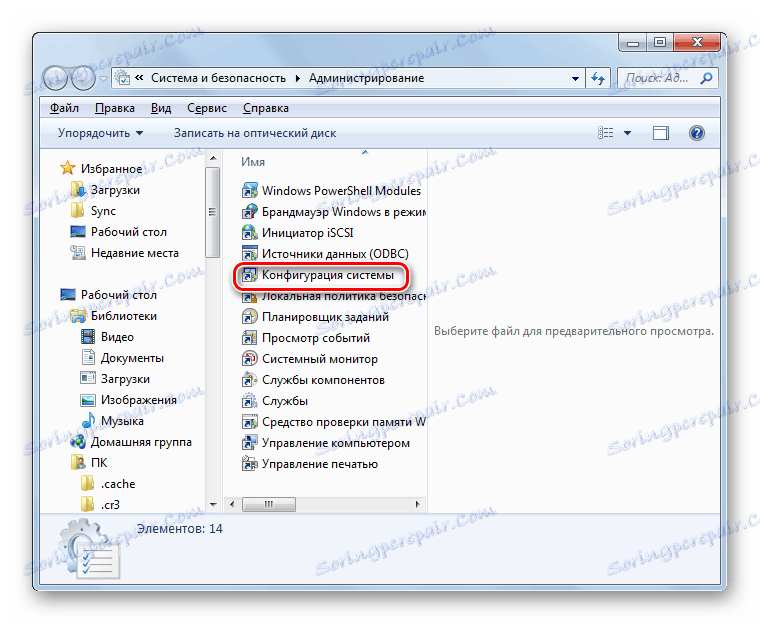Click the Избранное star icon

point(67,168)
